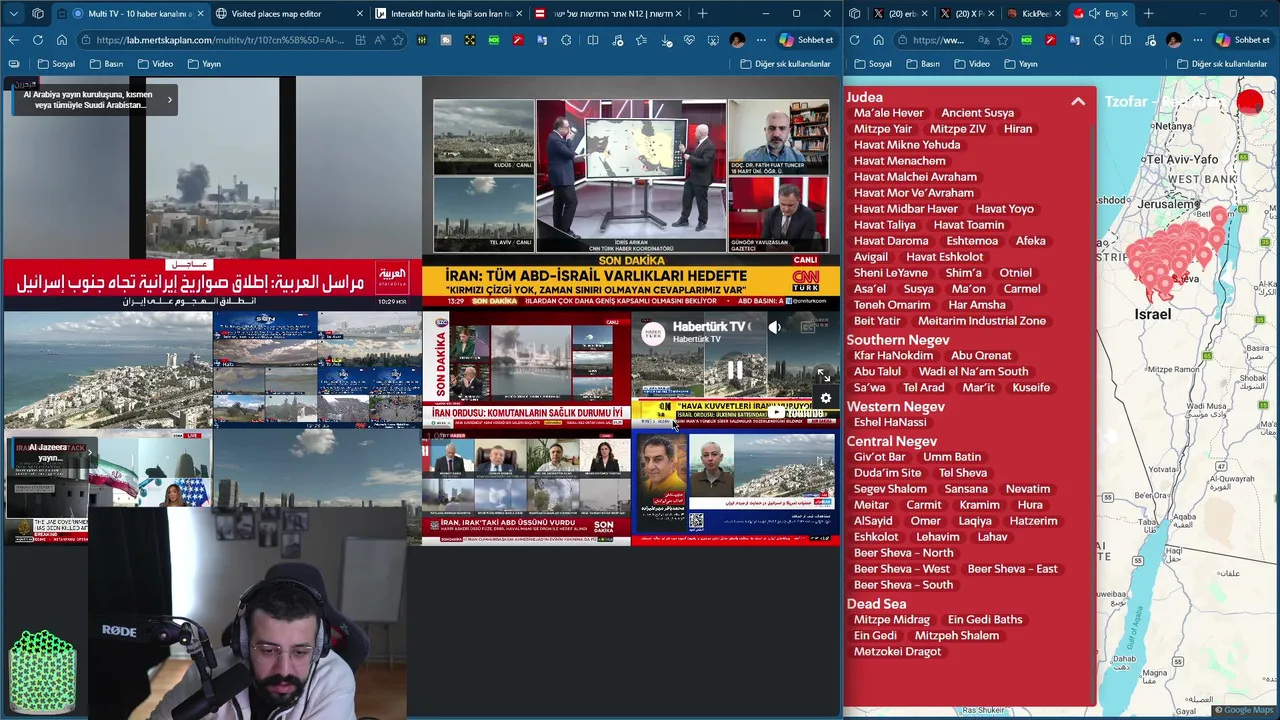The height and width of the screenshot is (720, 1280).
Task: Favorite the Multi TV page with star icon
Action: click(398, 40)
